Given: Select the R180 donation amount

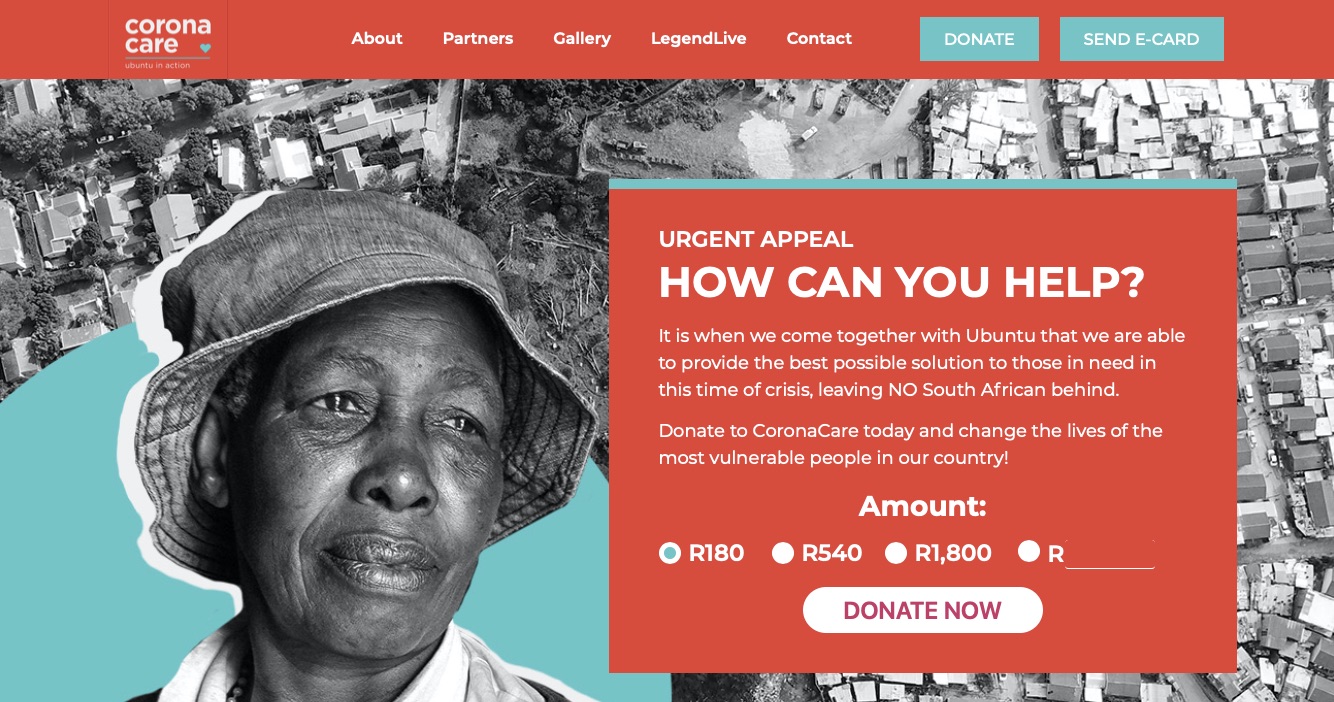Looking at the screenshot, I should click(670, 553).
